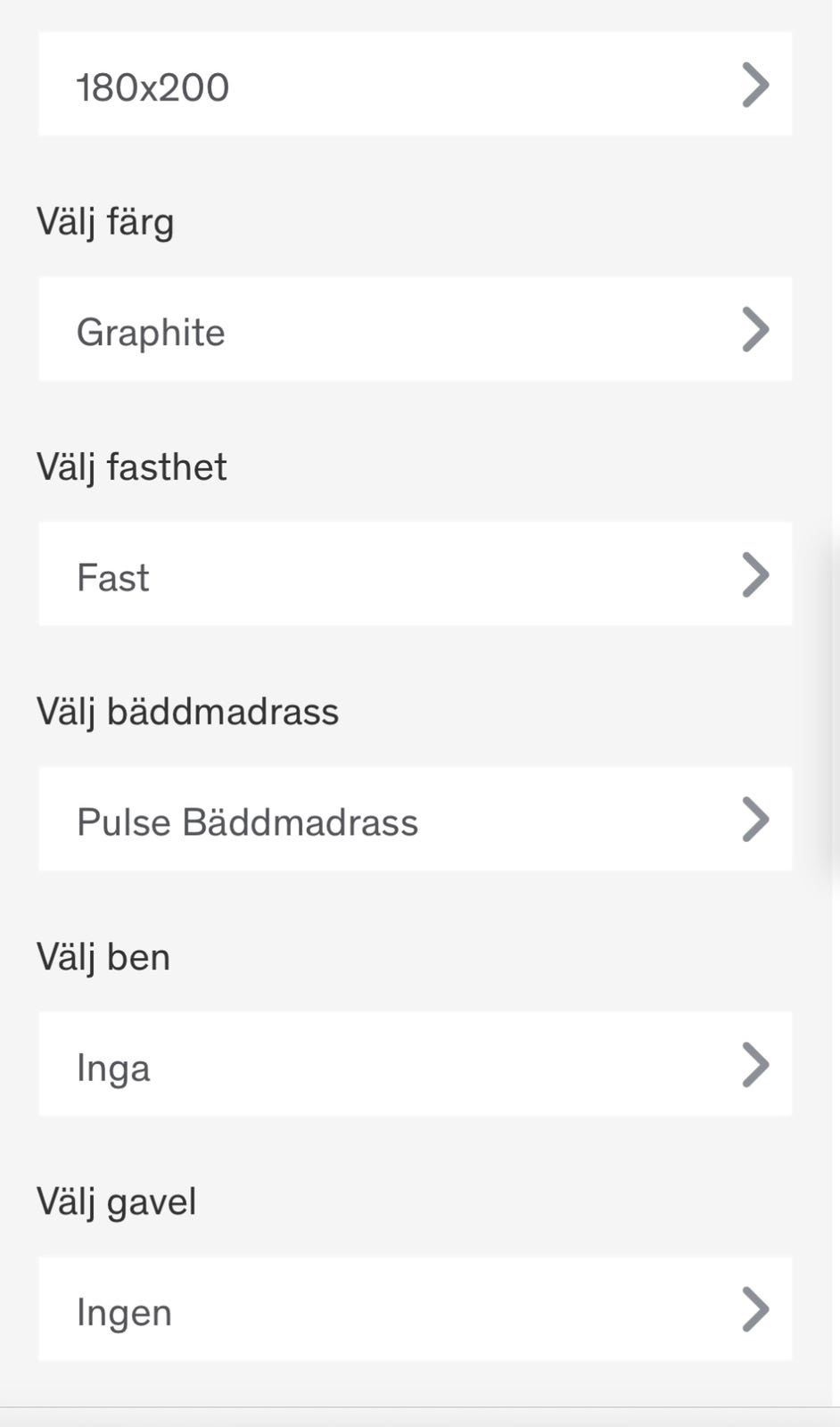Click the 'Välj färg' label

point(105,221)
